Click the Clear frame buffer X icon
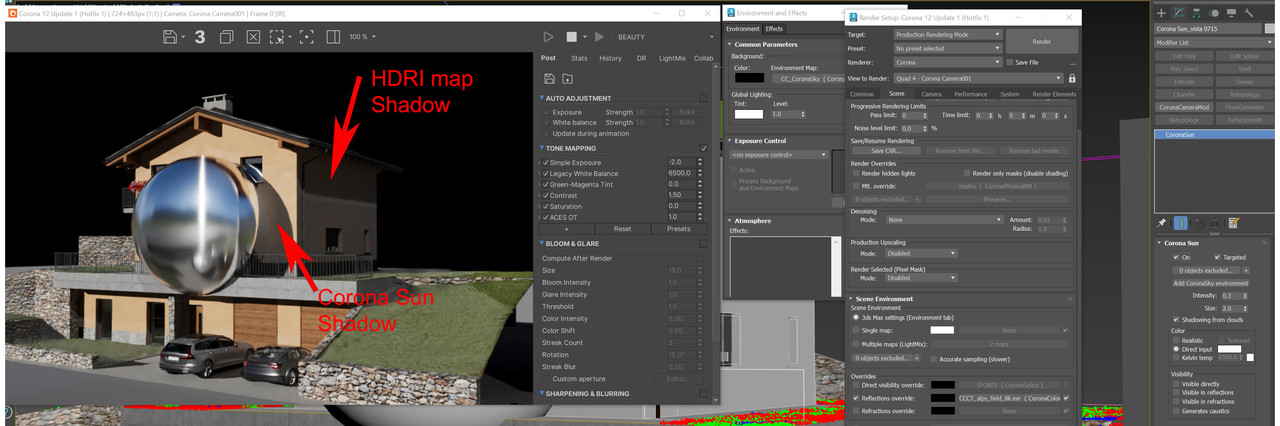The width and height of the screenshot is (1280, 426). point(253,37)
